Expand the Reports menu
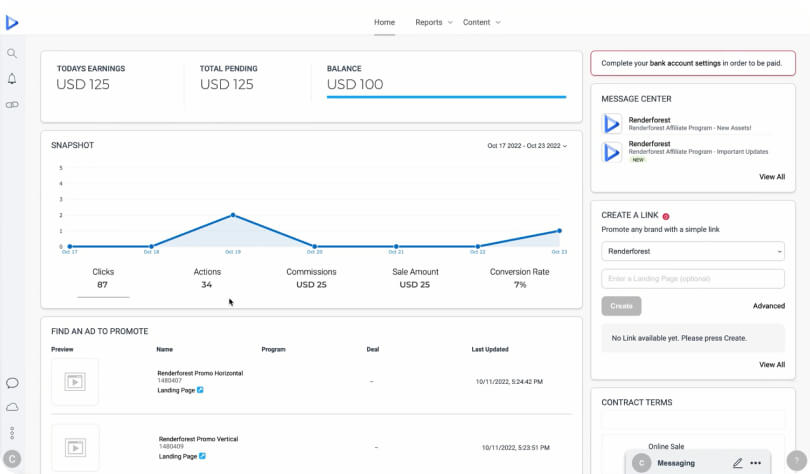This screenshot has width=810, height=474. 434,22
